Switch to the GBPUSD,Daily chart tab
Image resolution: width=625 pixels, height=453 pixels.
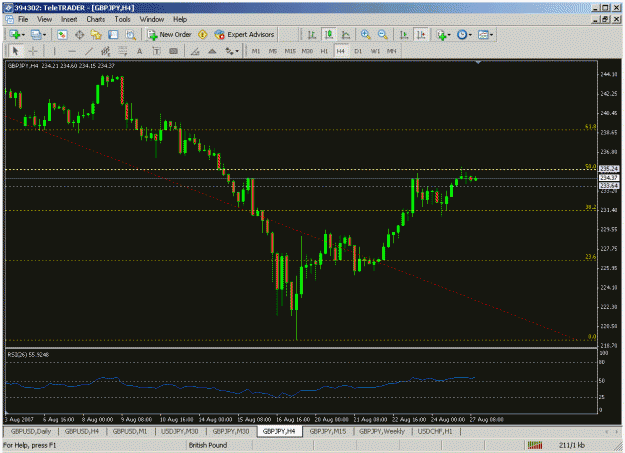pyautogui.click(x=31, y=431)
